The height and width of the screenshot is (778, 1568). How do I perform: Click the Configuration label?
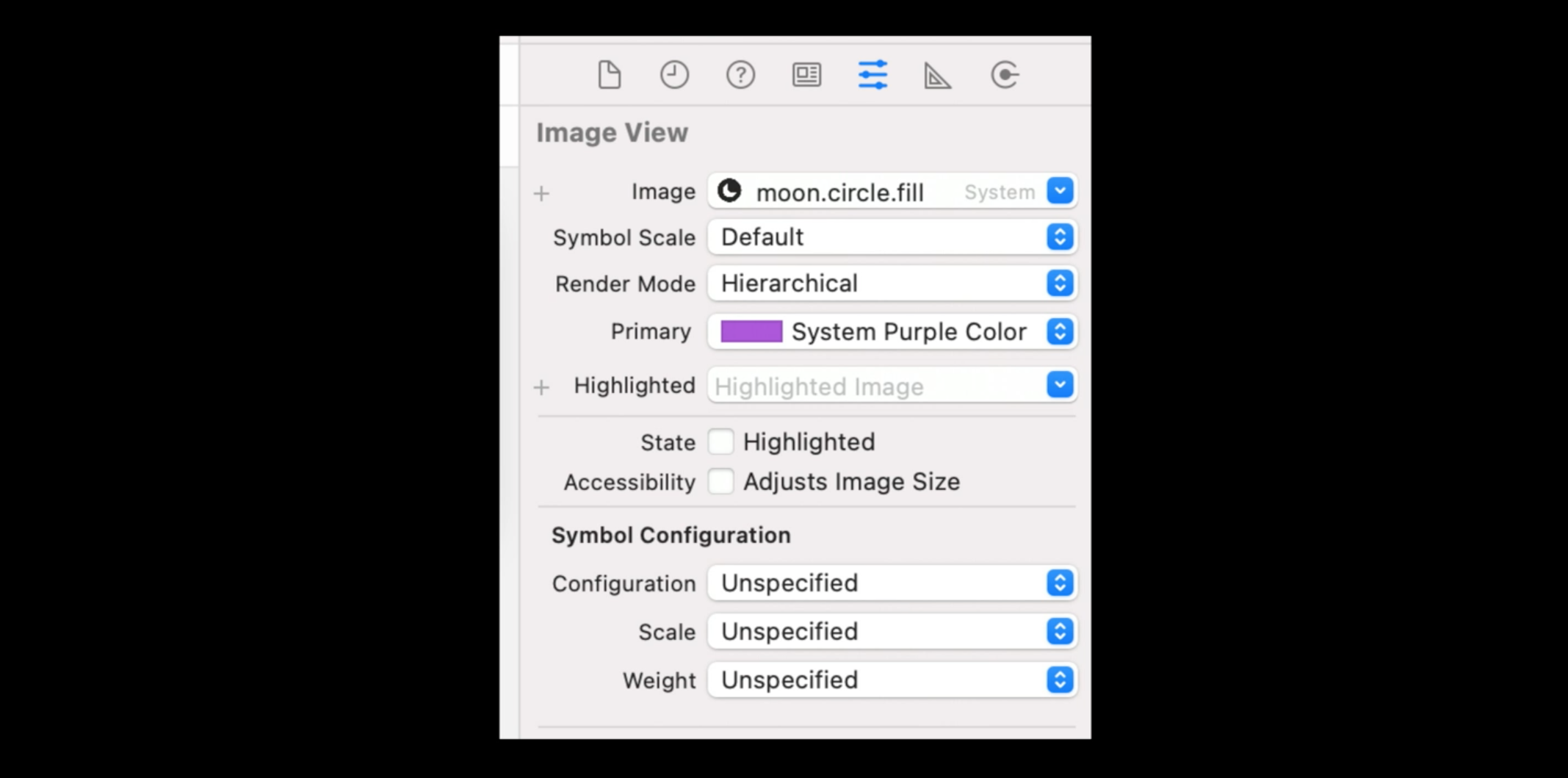click(x=624, y=583)
